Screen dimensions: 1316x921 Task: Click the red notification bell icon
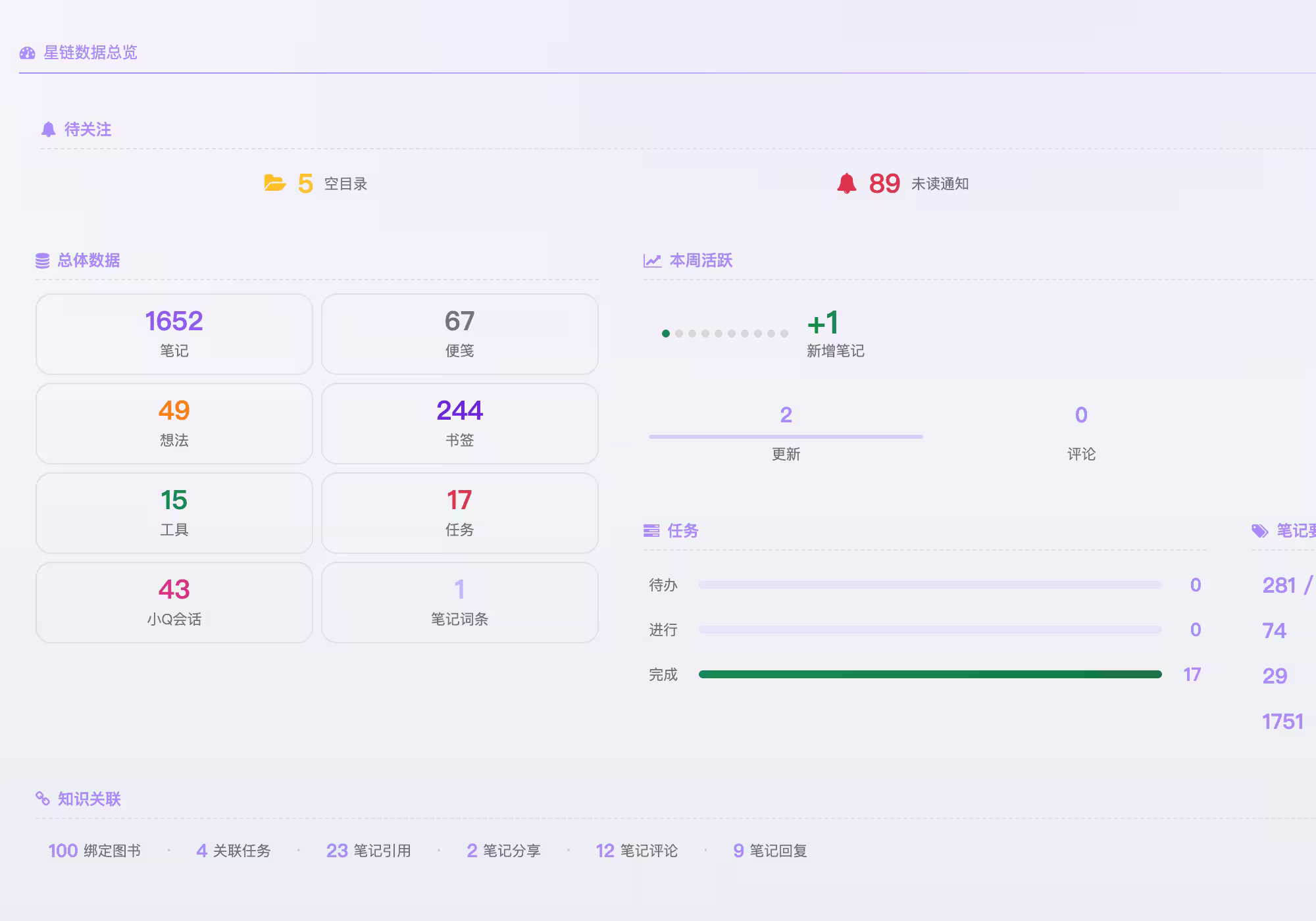pos(847,183)
